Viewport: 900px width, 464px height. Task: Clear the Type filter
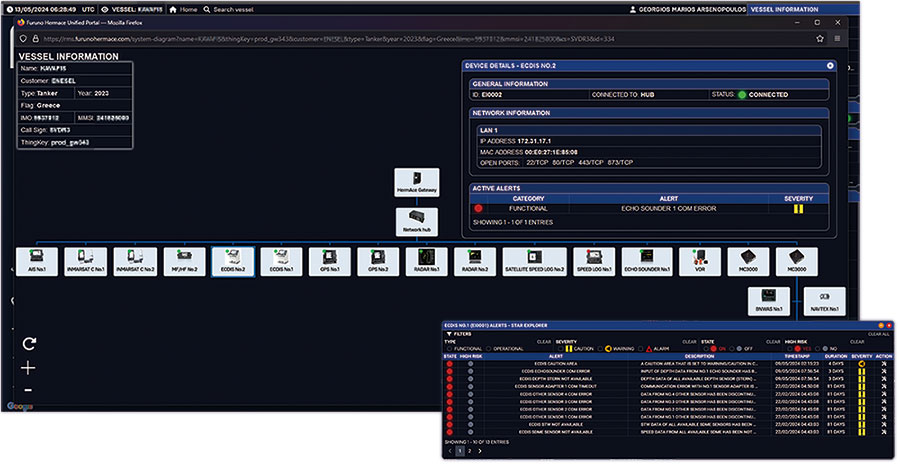pyautogui.click(x=544, y=342)
